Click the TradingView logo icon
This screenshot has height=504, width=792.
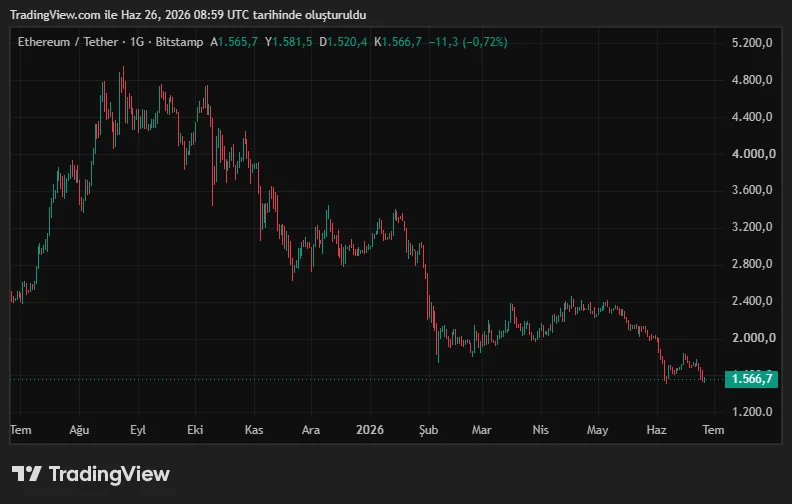(x=26, y=474)
